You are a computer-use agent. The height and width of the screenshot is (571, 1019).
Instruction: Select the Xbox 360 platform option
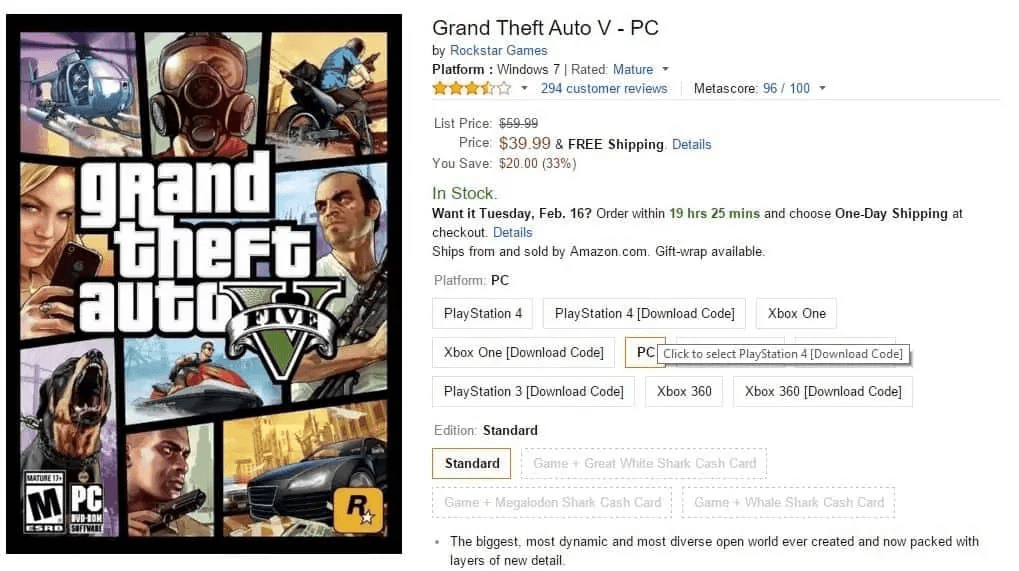coord(684,391)
